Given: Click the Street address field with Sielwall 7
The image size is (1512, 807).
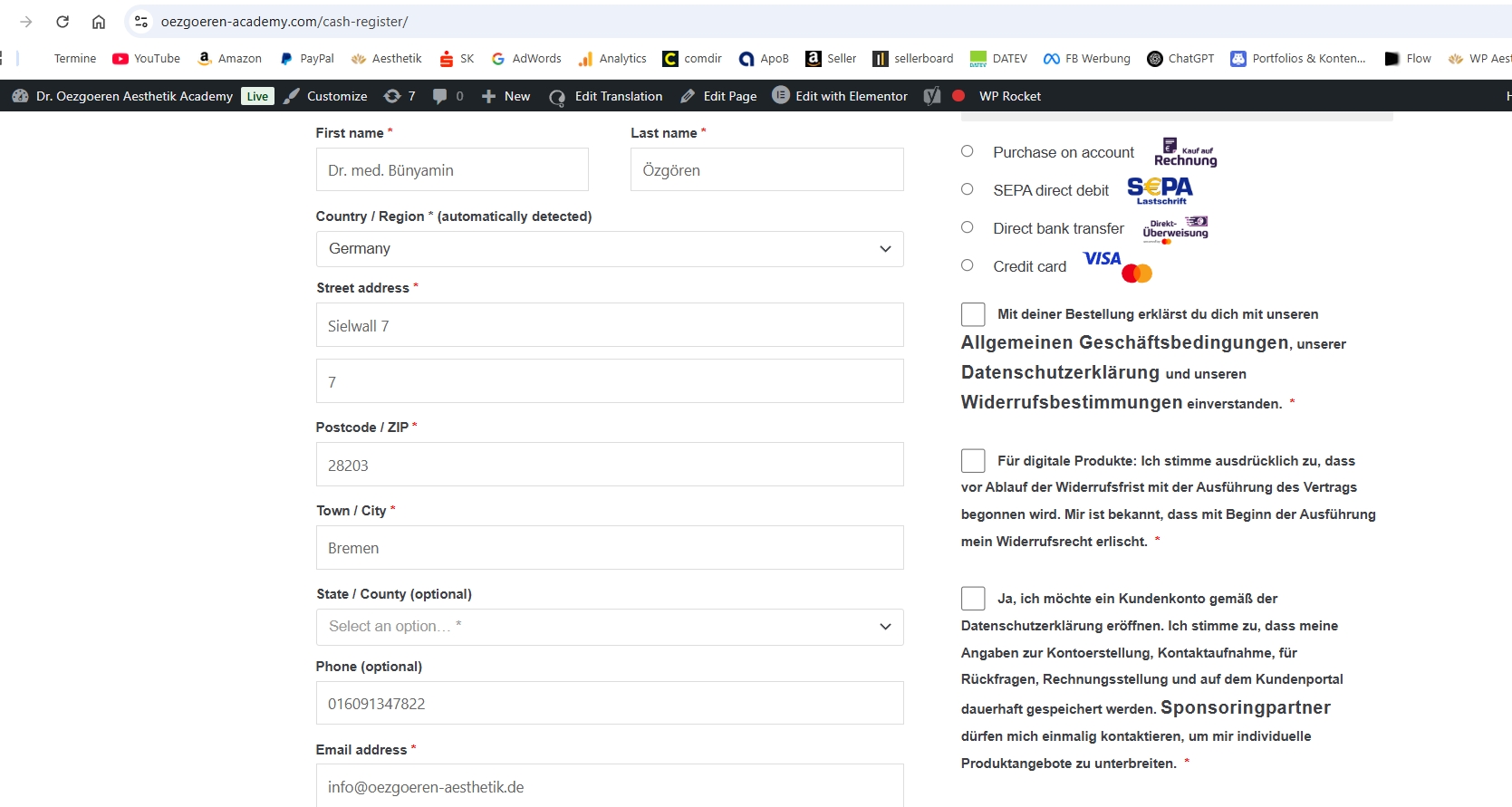Looking at the screenshot, I should [x=610, y=325].
